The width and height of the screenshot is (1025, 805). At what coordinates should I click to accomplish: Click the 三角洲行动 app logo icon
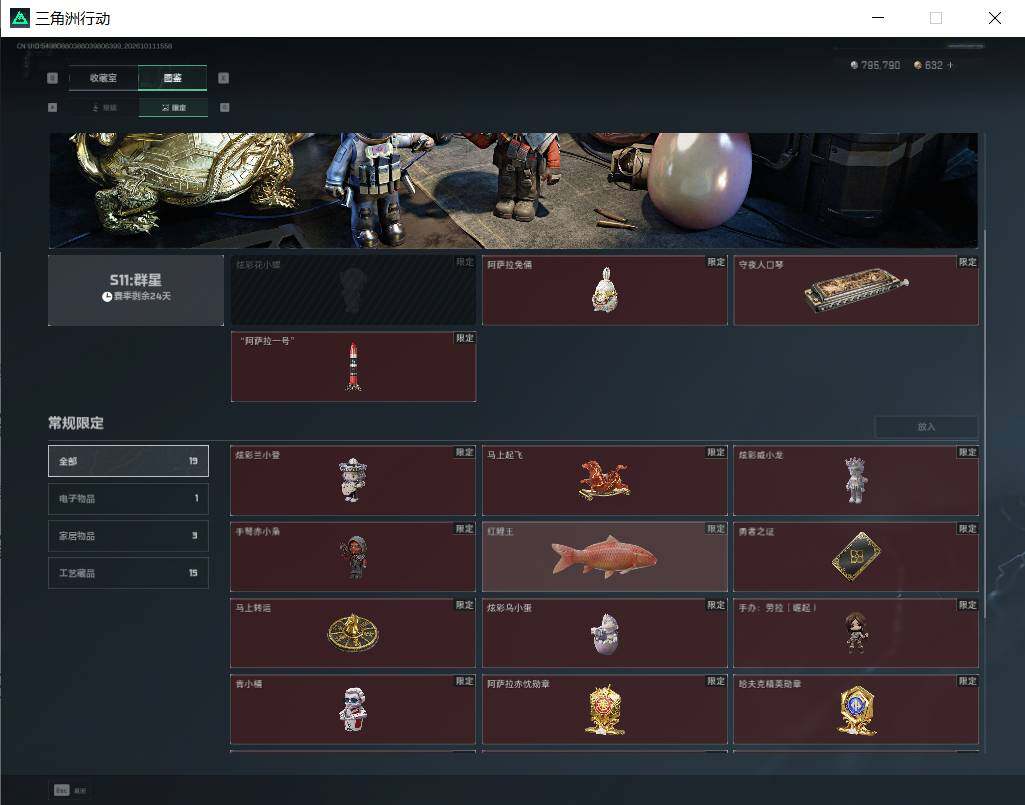20,18
